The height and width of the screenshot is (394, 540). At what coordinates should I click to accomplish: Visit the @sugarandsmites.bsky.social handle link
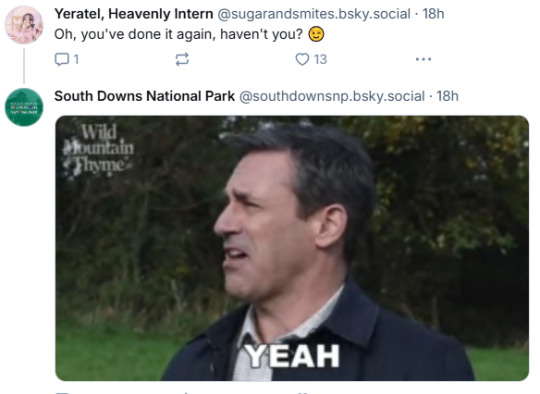[314, 14]
